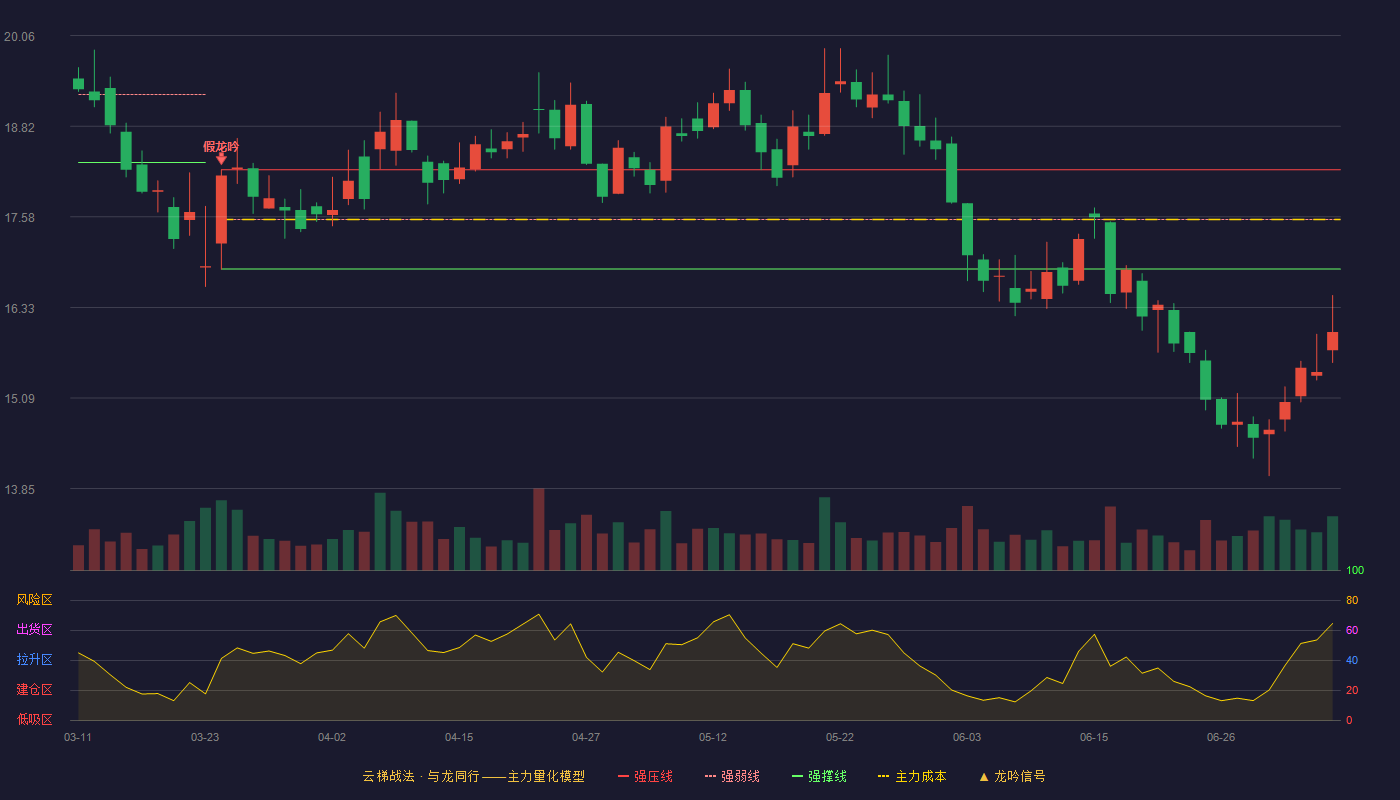Click the red 0 indicator scale value

click(x=1349, y=720)
